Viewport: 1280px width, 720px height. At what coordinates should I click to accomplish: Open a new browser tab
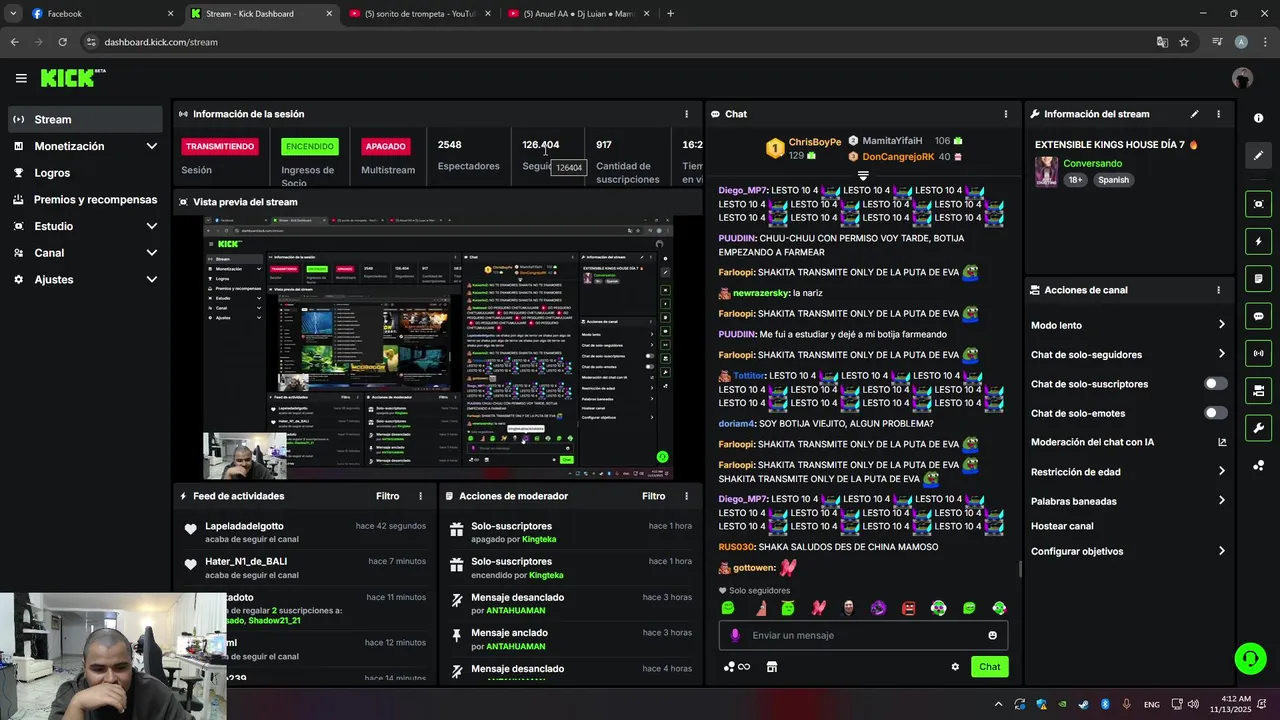click(670, 14)
